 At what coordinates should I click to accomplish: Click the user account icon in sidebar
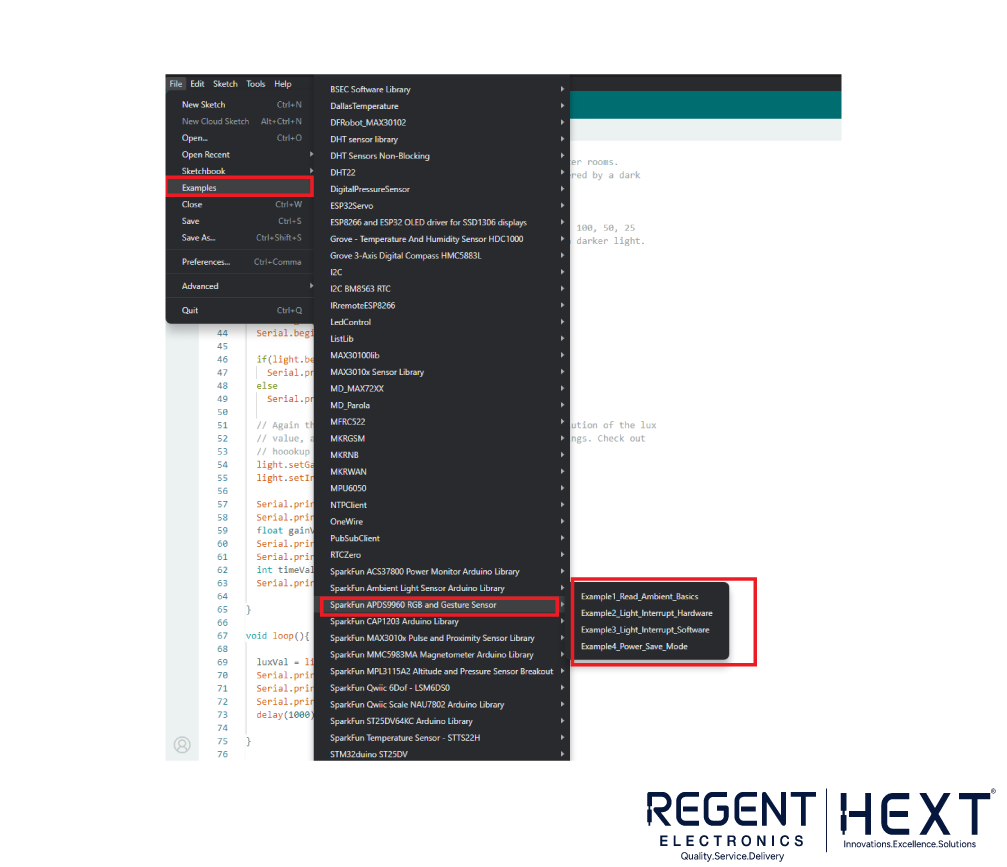pos(182,744)
